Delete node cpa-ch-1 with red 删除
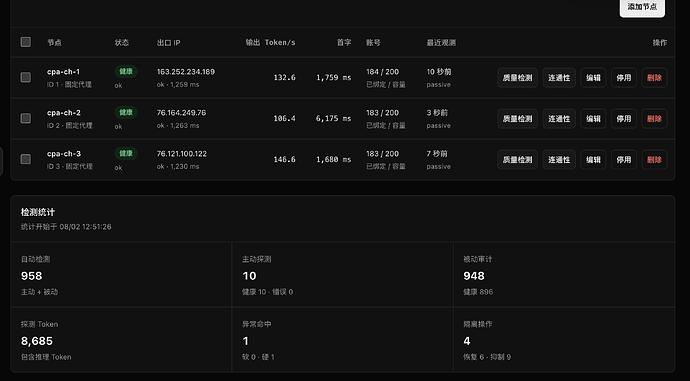Viewport: 690px width, 381px height. click(x=654, y=78)
